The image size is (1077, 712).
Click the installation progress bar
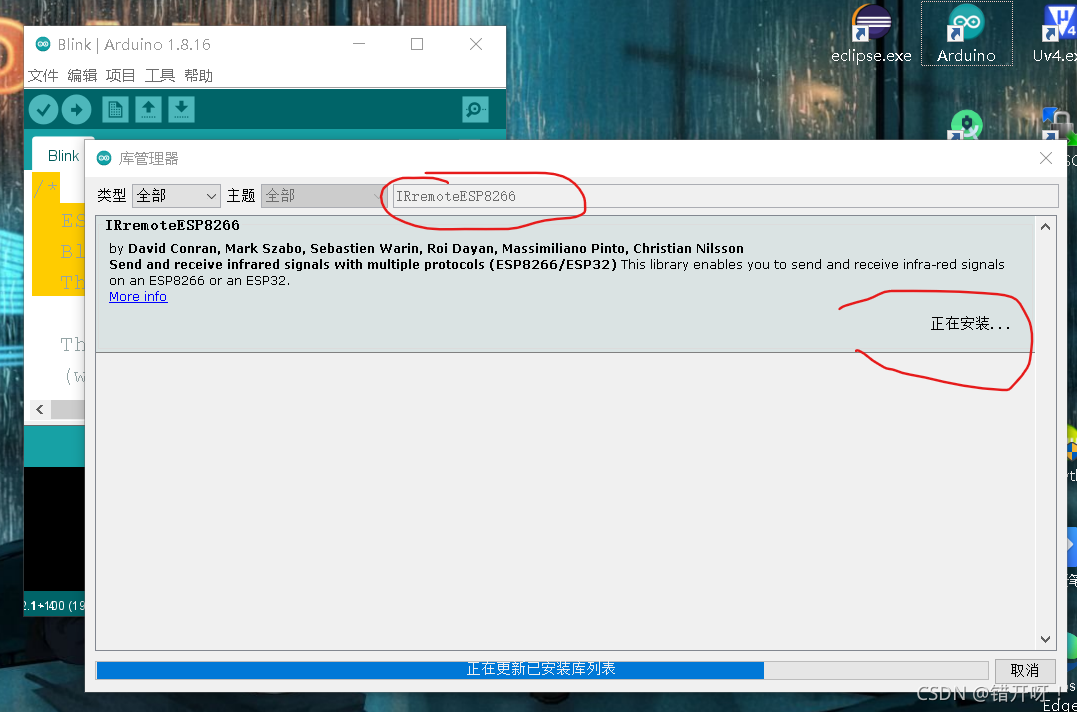coord(542,670)
